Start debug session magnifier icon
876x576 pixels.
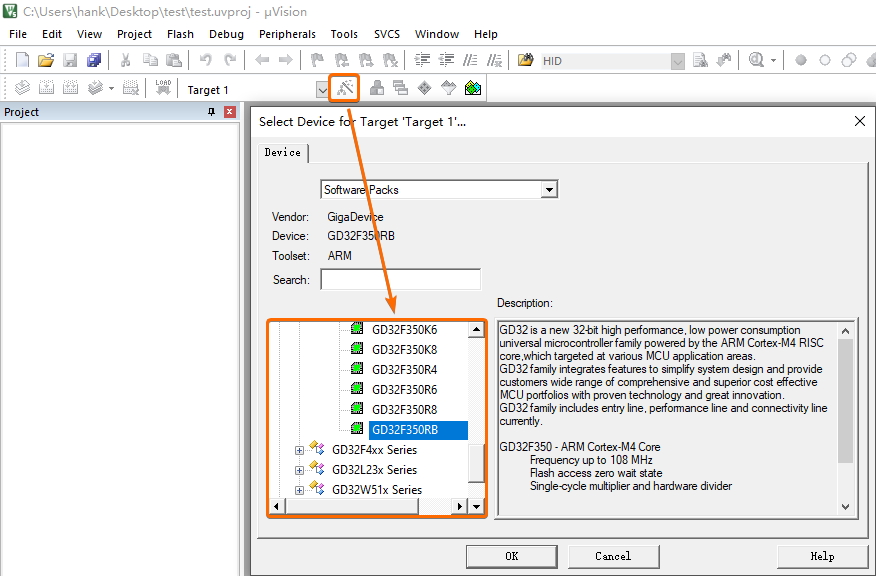point(756,60)
